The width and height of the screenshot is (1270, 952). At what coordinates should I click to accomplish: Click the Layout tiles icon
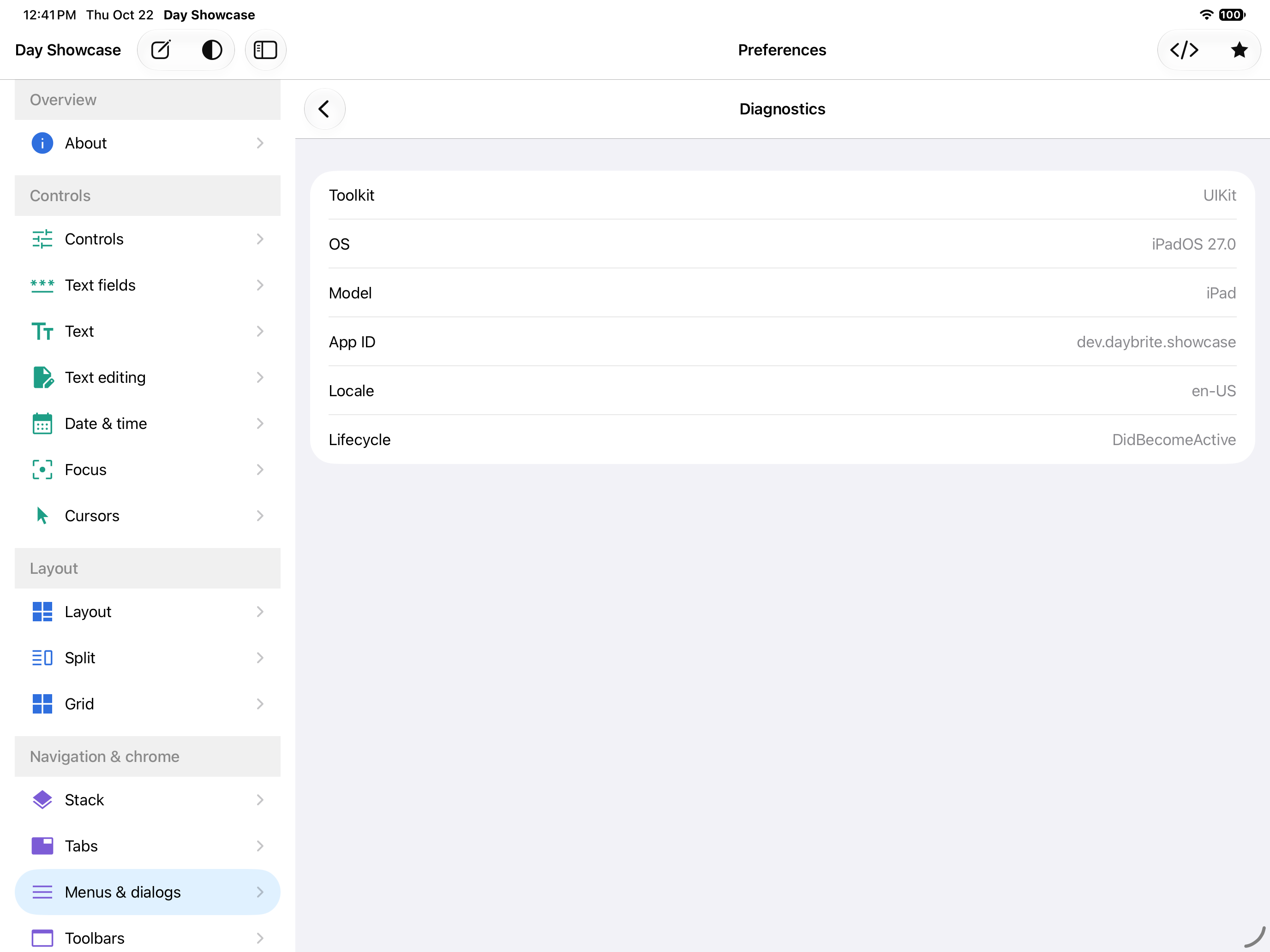tap(42, 612)
